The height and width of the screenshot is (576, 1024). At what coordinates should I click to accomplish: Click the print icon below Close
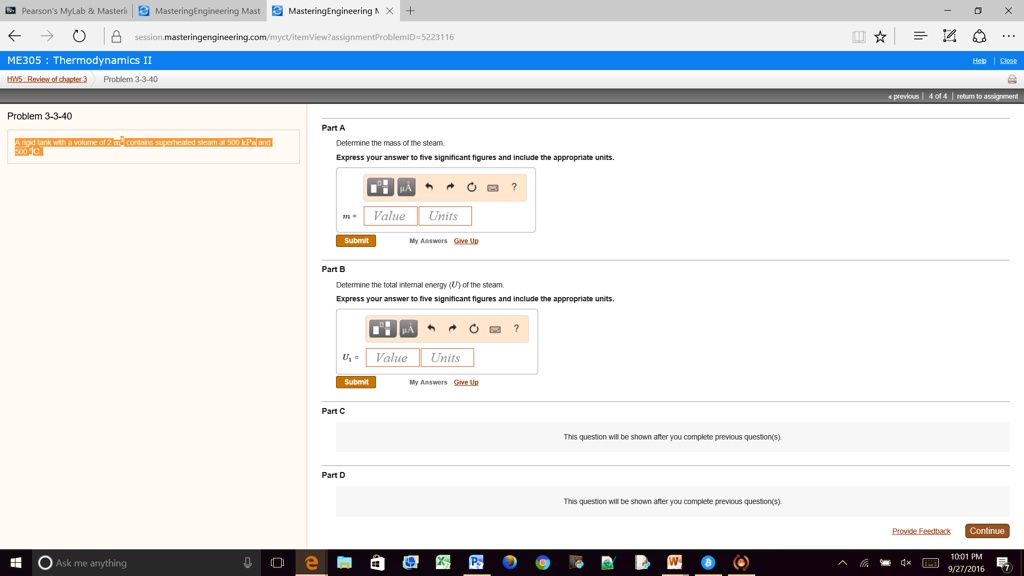[1011, 79]
